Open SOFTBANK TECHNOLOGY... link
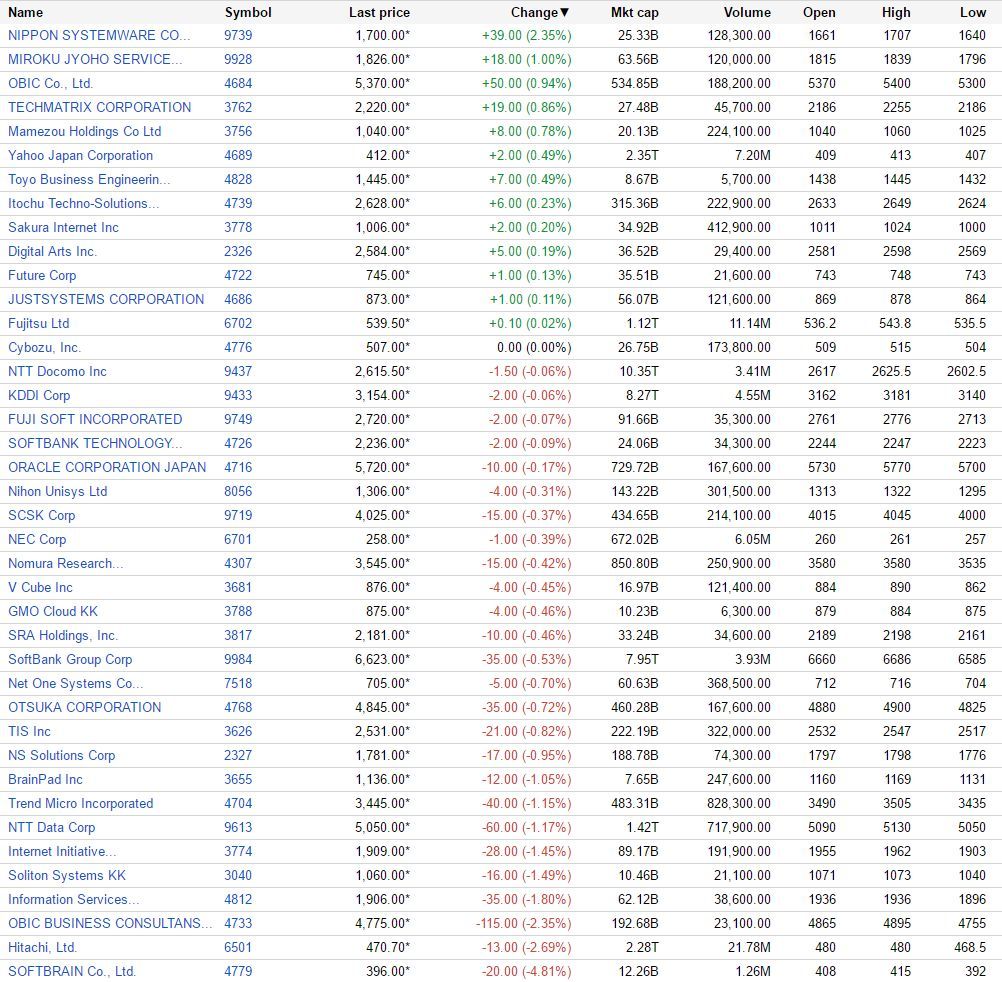Screen dimensions: 1002x982 pos(95,443)
